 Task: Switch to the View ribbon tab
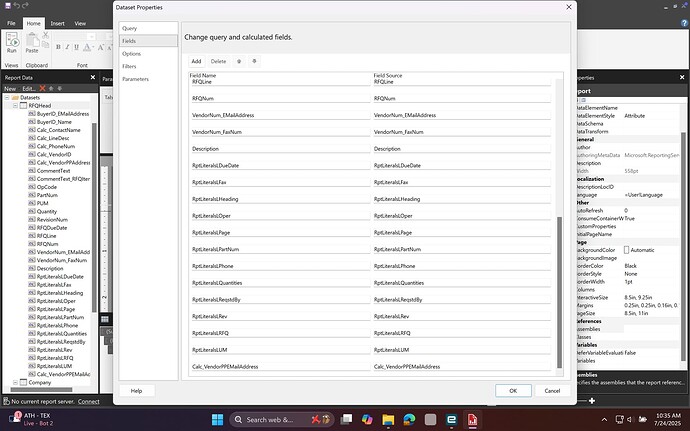pos(80,23)
